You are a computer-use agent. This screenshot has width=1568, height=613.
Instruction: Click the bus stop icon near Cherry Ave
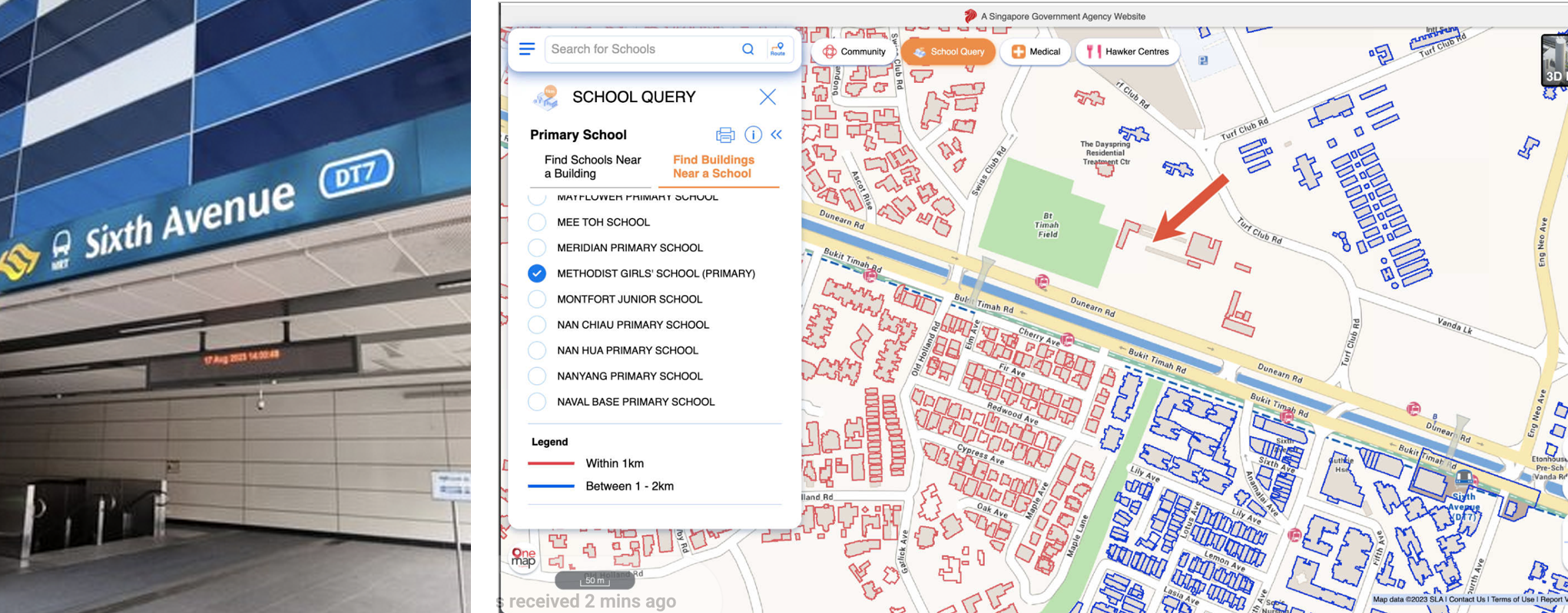coord(1067,340)
